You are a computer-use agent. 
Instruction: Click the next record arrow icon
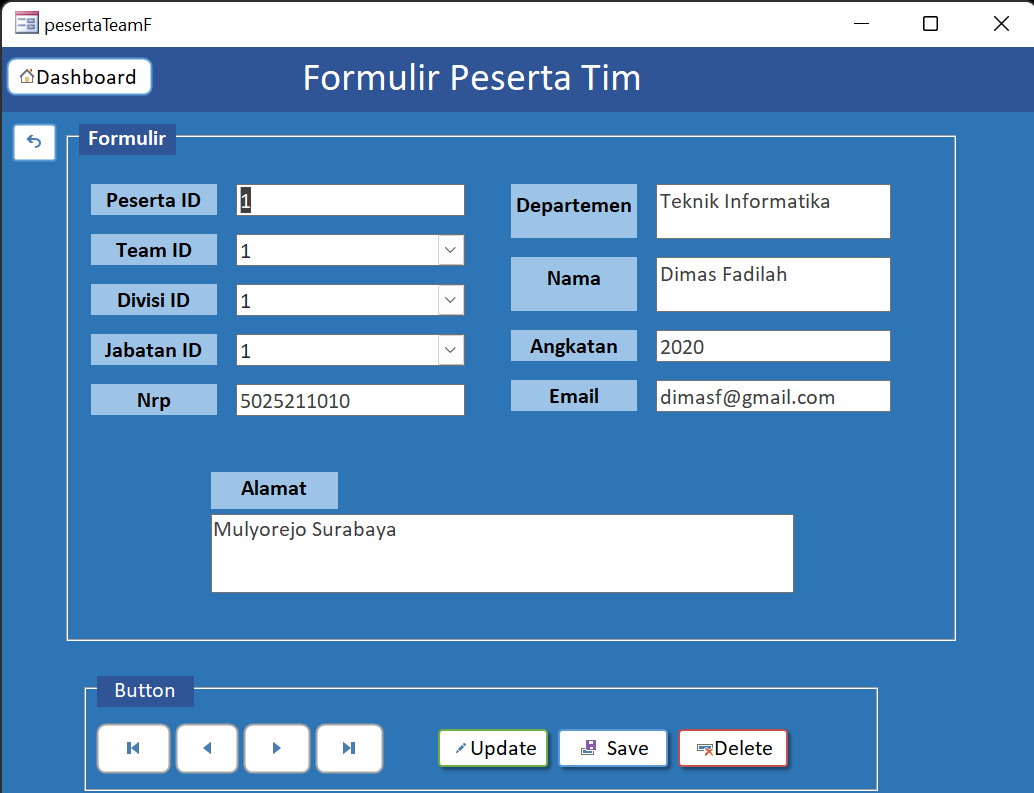pyautogui.click(x=277, y=748)
